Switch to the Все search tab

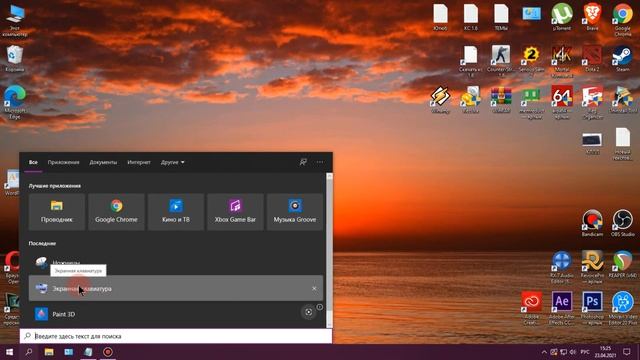click(x=33, y=162)
